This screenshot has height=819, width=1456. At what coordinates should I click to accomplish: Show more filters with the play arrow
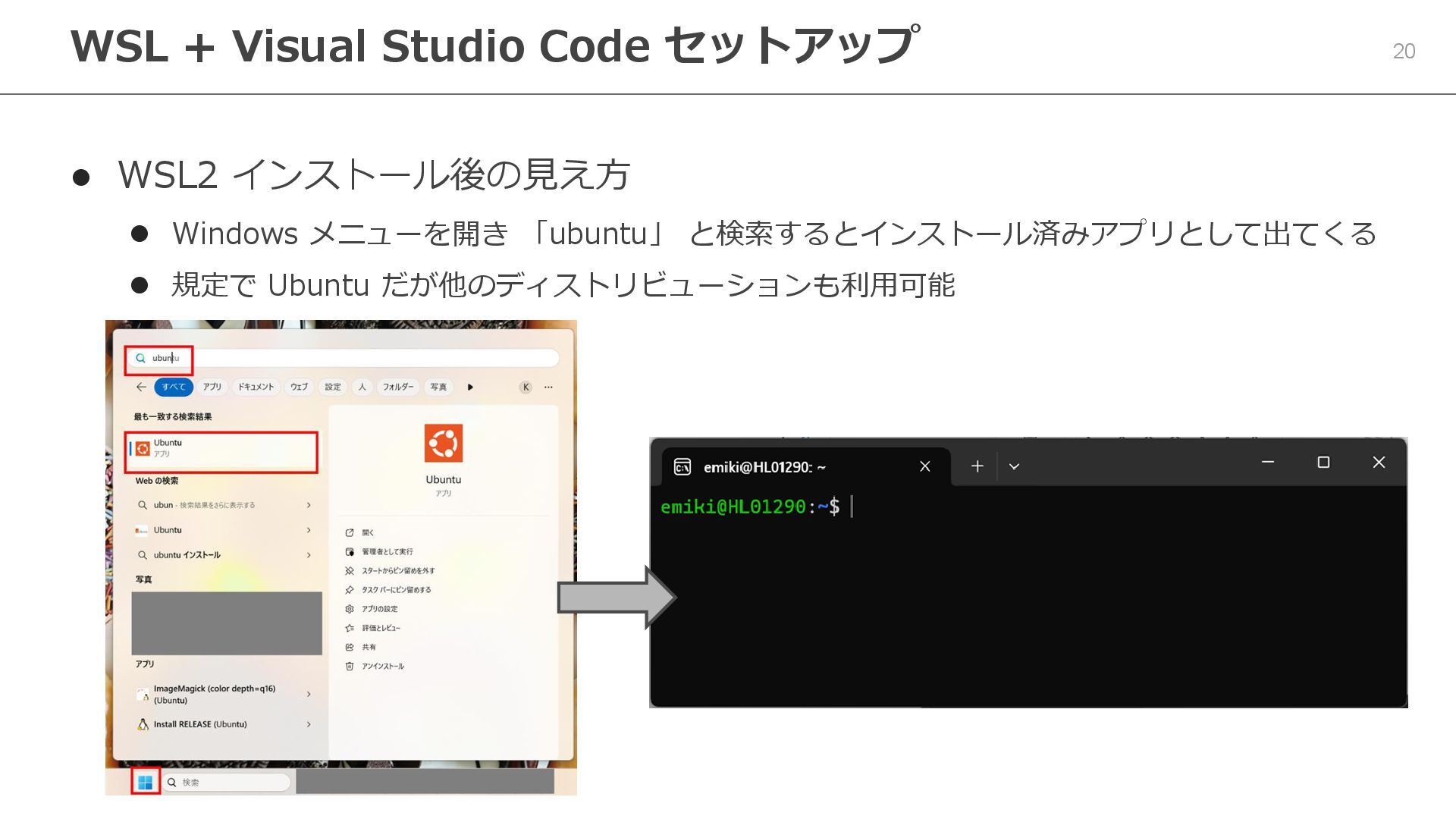pyautogui.click(x=470, y=387)
